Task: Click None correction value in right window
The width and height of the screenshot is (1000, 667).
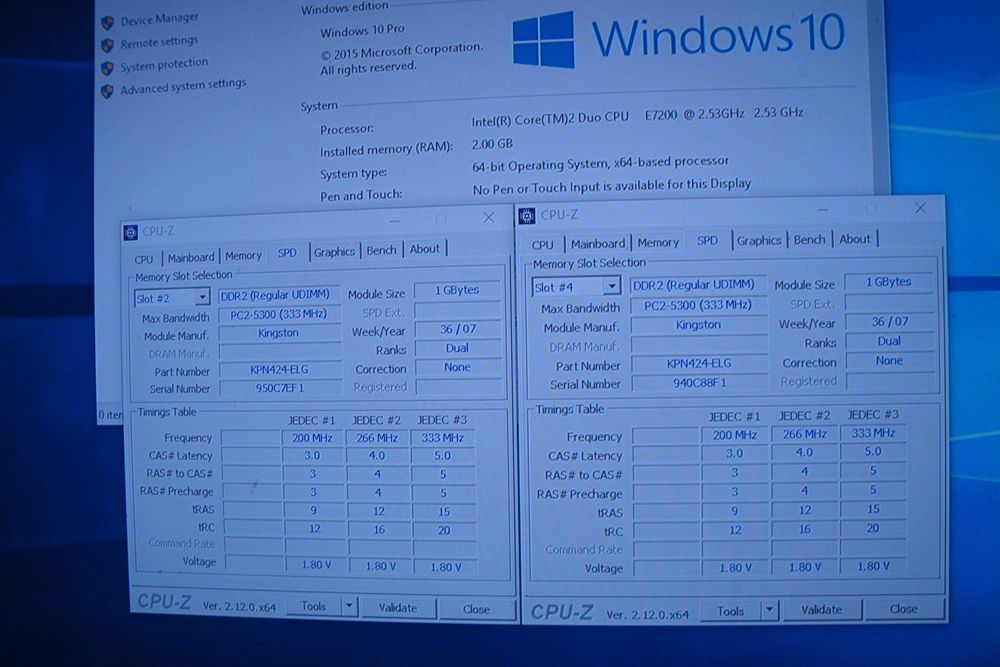Action: tap(889, 360)
